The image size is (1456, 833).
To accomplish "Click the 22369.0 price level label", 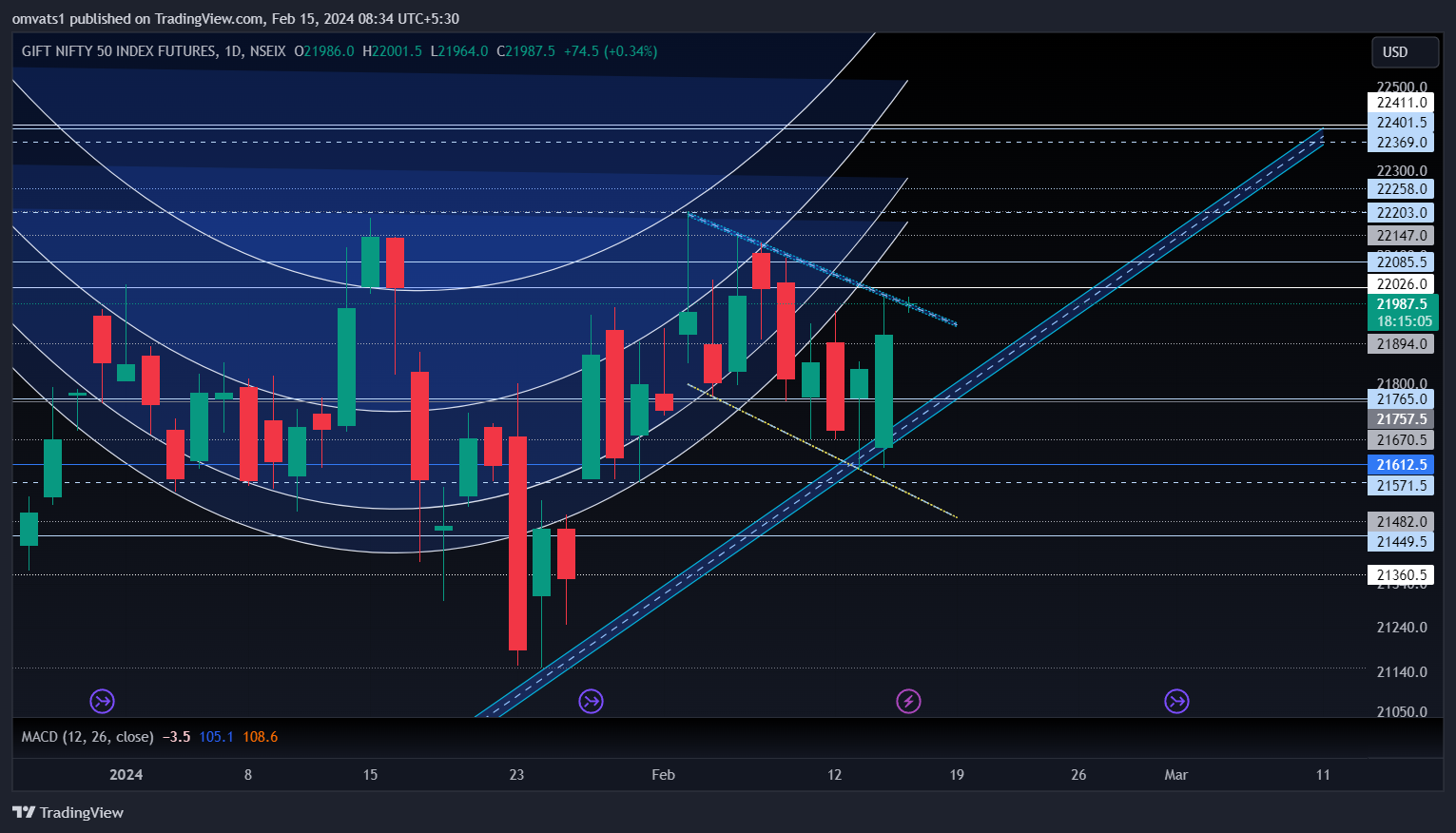I will [x=1402, y=143].
